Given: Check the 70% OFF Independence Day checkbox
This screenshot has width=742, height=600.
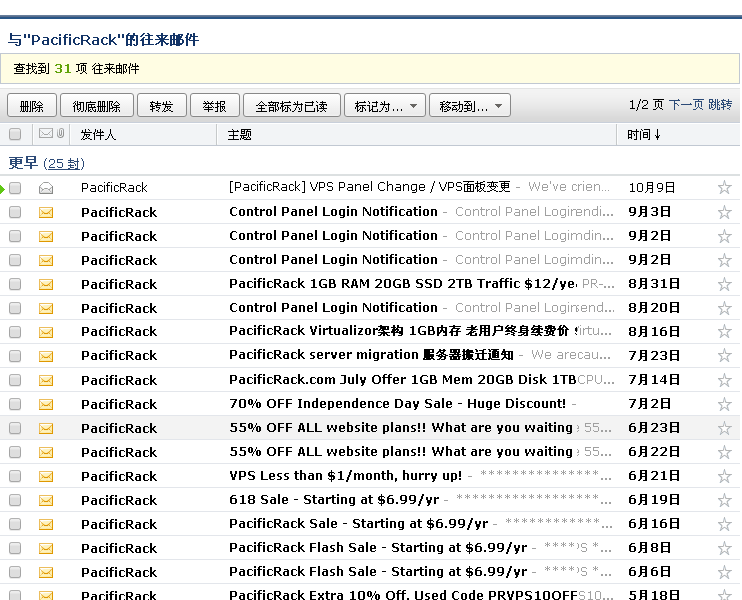Looking at the screenshot, I should pyautogui.click(x=15, y=404).
